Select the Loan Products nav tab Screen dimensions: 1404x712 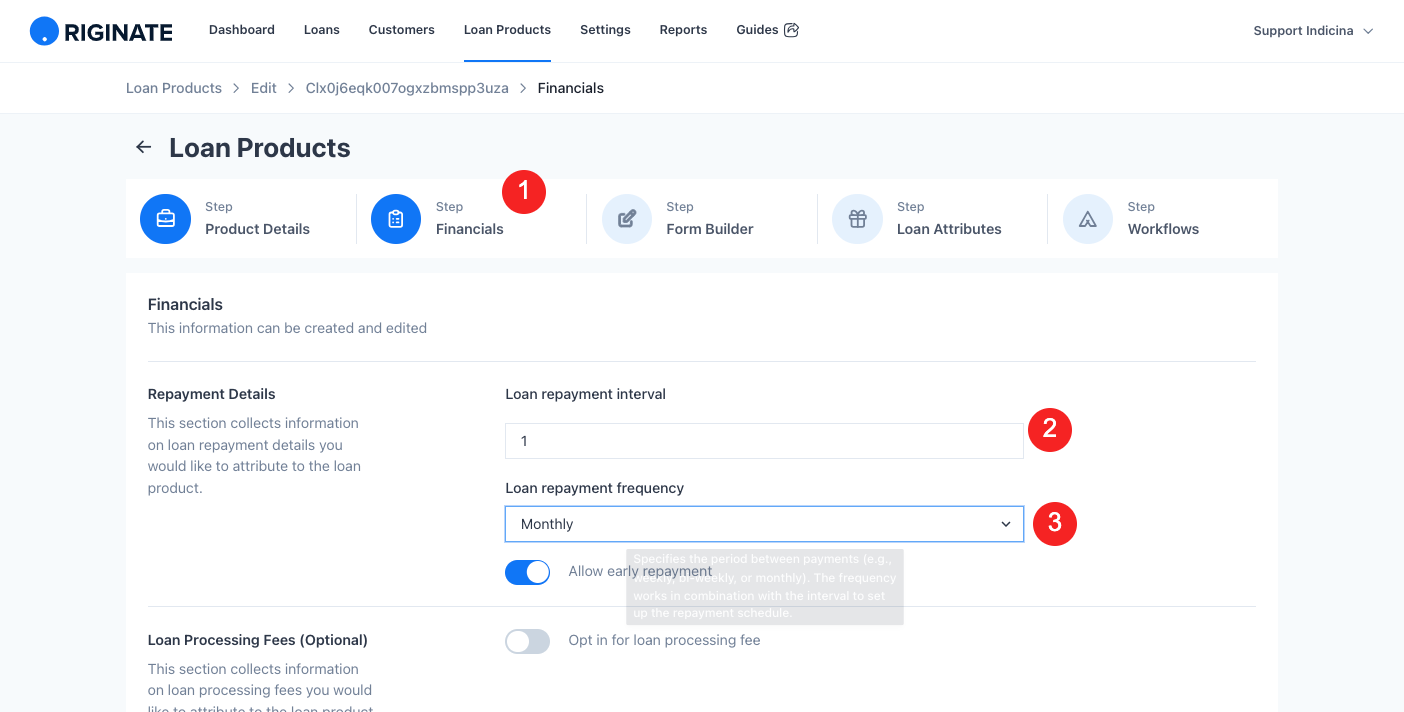tap(507, 30)
